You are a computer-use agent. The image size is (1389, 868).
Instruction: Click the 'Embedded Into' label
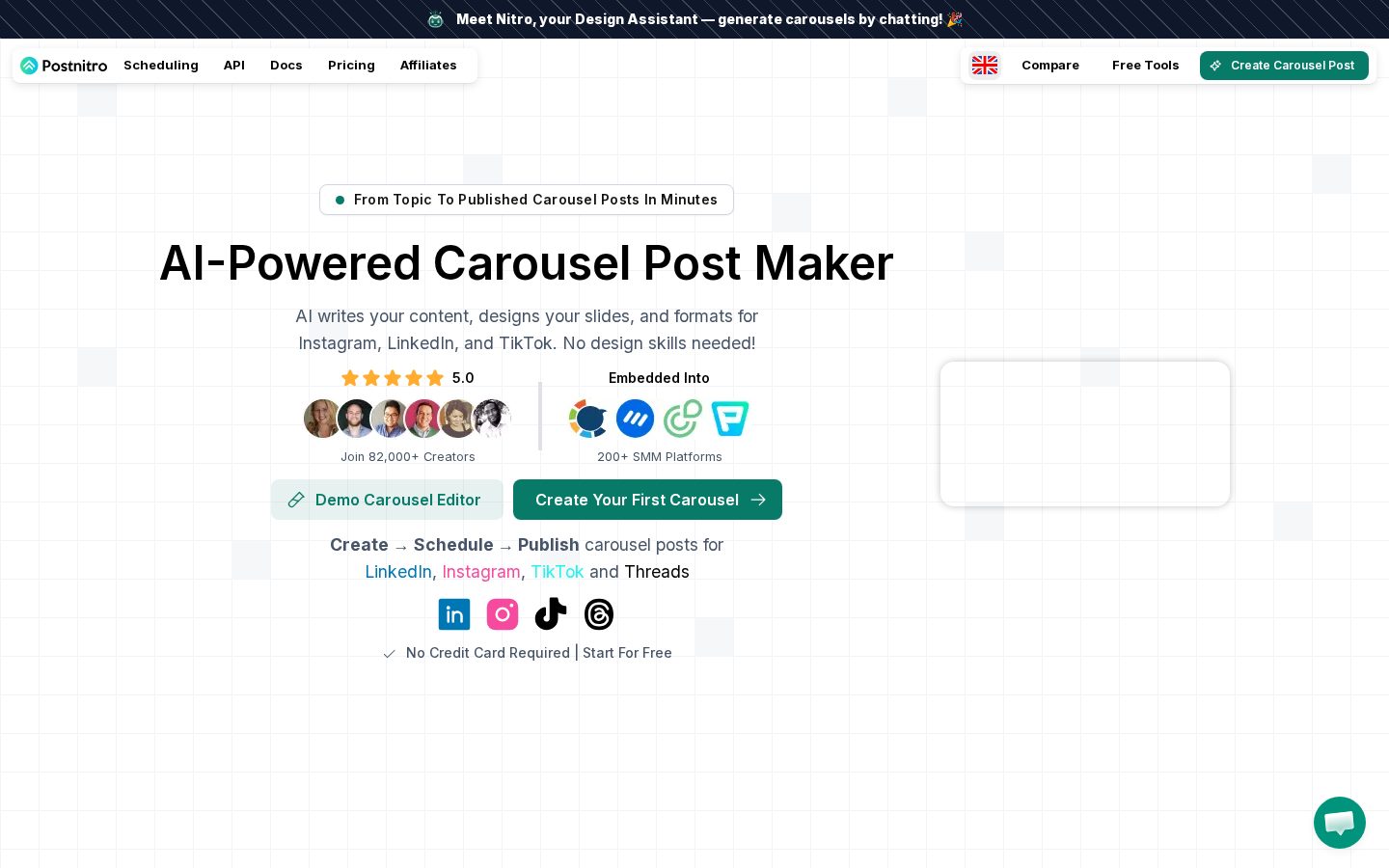659,378
